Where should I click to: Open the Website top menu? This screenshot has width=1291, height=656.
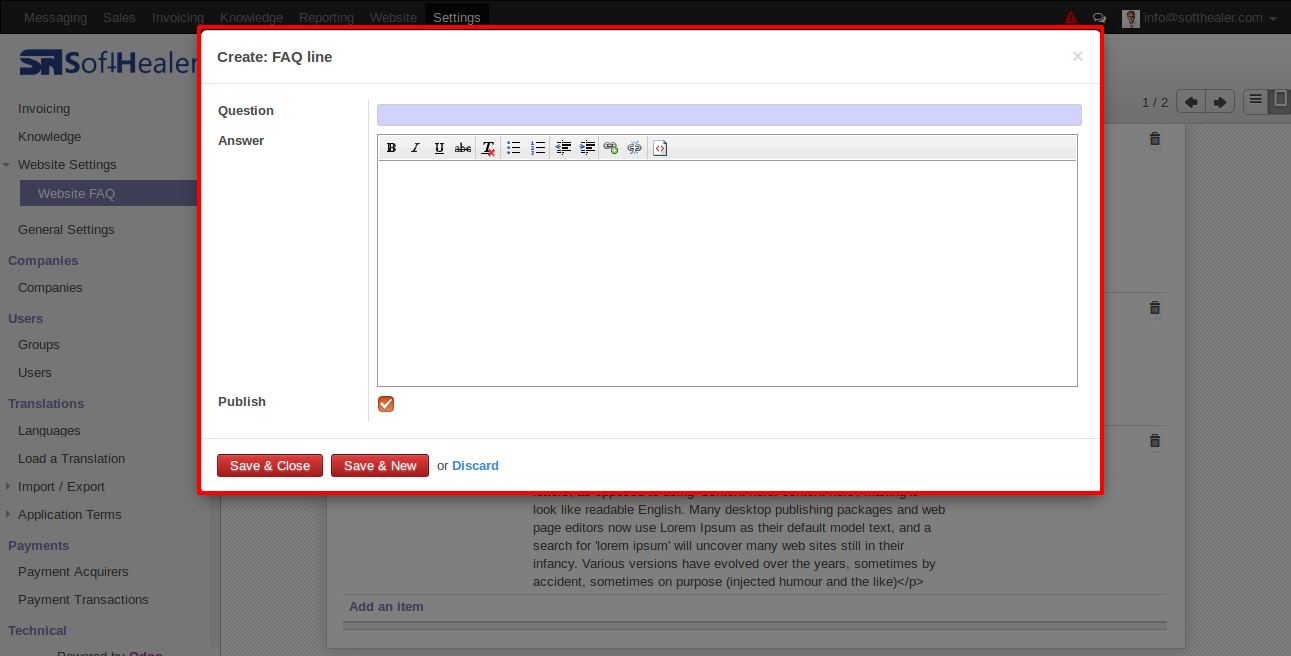coord(393,17)
